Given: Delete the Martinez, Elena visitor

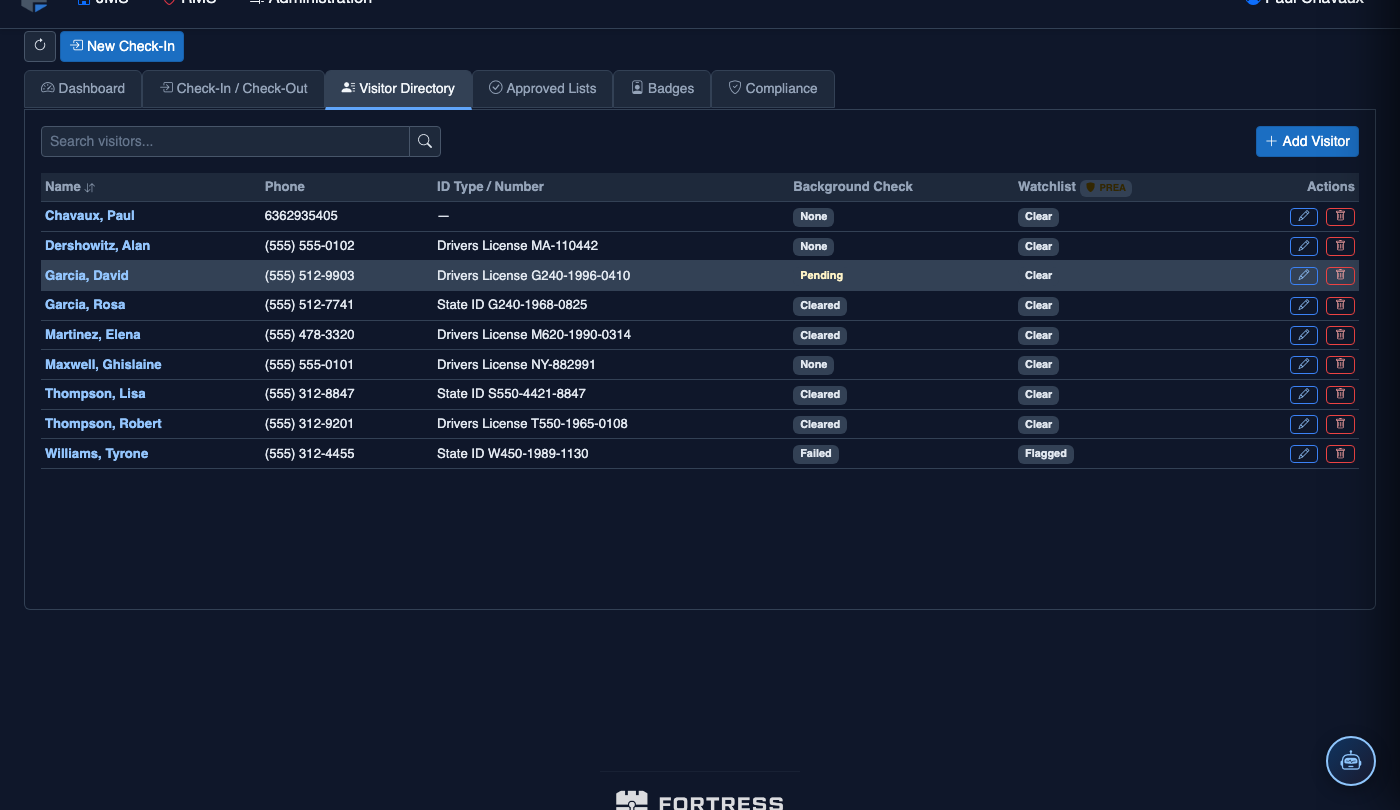Looking at the screenshot, I should (1340, 335).
